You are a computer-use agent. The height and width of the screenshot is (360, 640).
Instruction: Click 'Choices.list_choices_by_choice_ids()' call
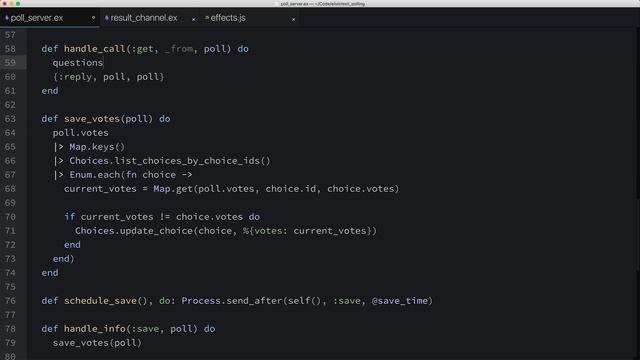tap(170, 161)
